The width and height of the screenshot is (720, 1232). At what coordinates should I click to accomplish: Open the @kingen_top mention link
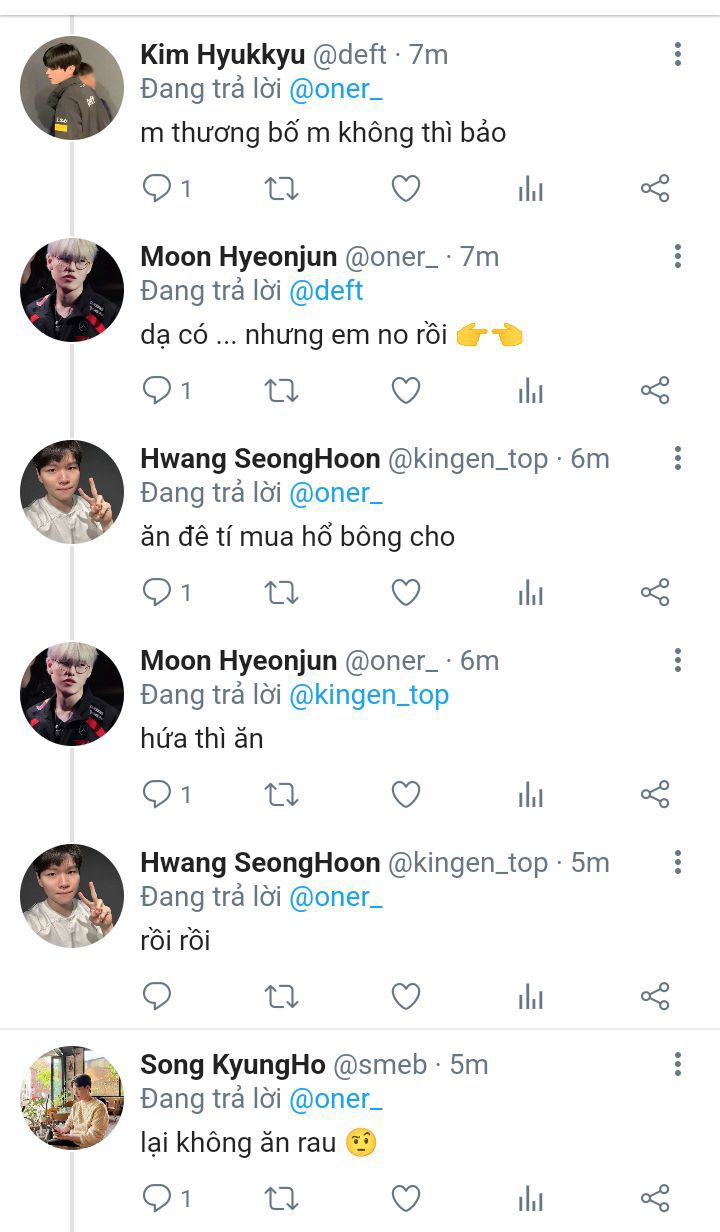(x=369, y=695)
